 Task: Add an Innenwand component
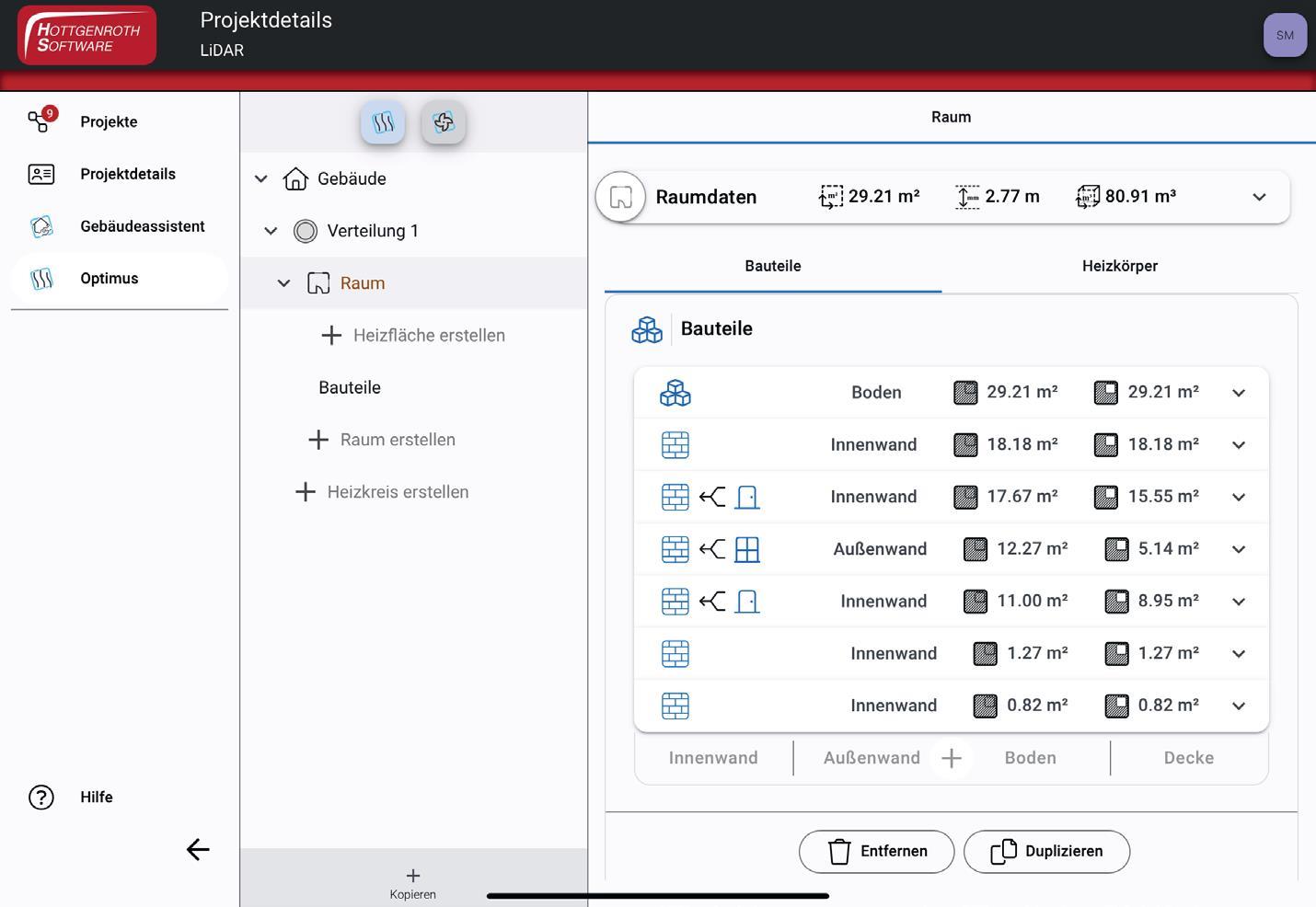coord(713,758)
